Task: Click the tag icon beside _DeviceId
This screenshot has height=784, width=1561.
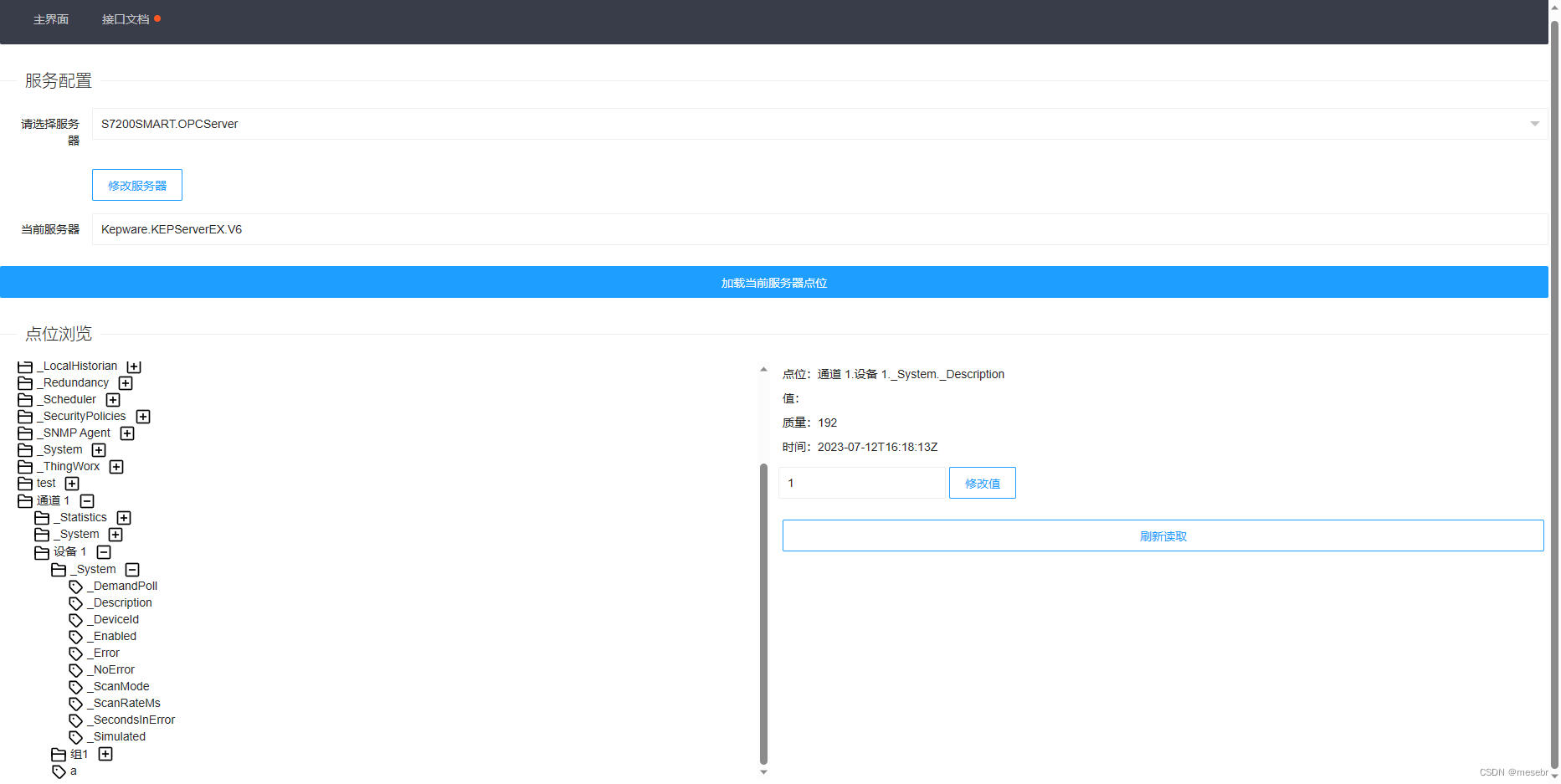Action: [76, 619]
